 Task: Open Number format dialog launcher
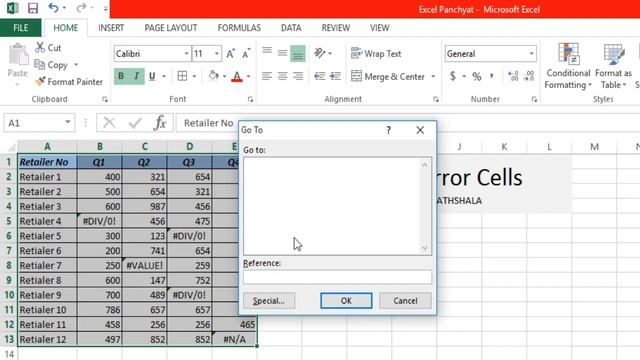click(534, 99)
